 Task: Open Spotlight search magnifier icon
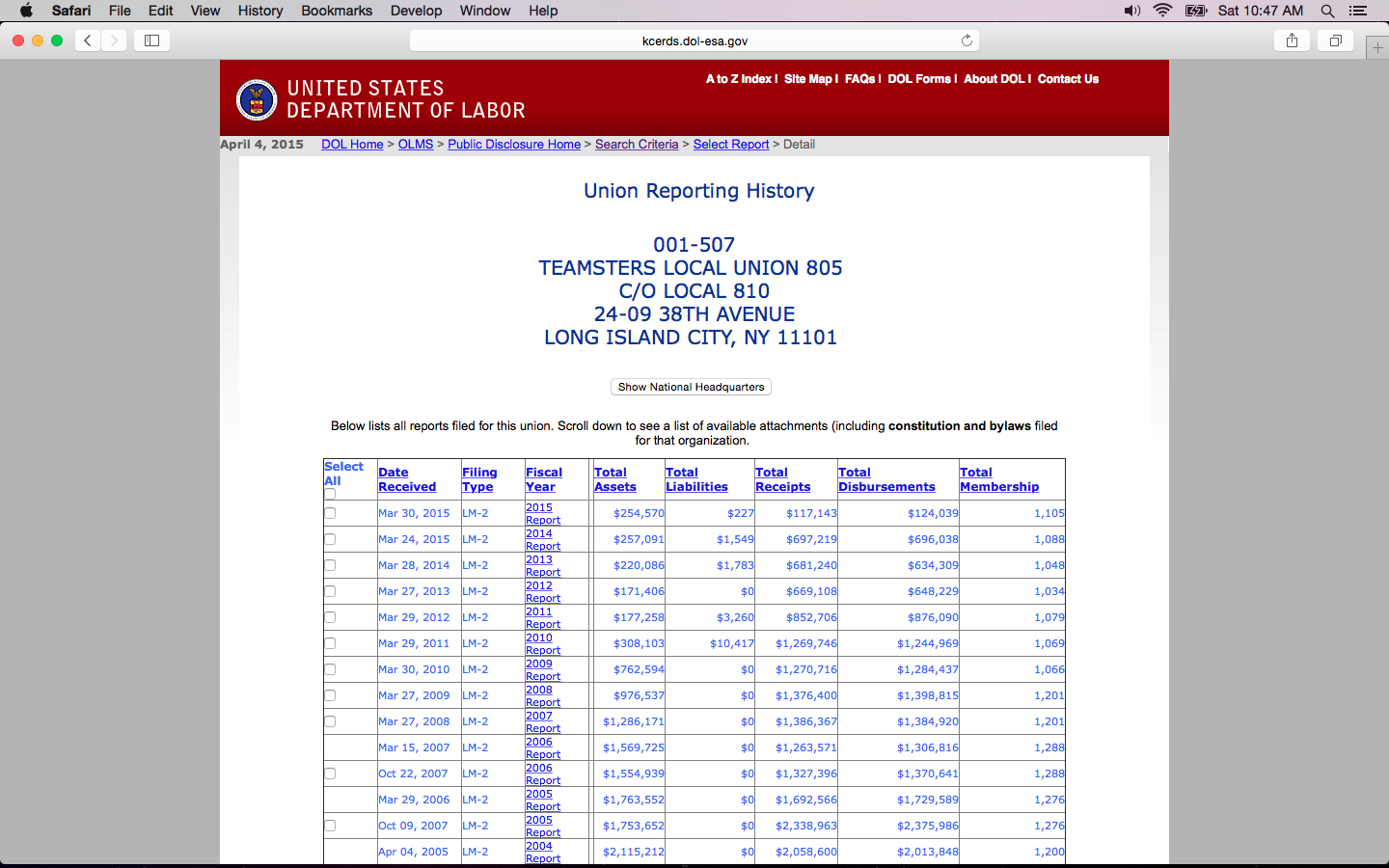click(x=1328, y=11)
